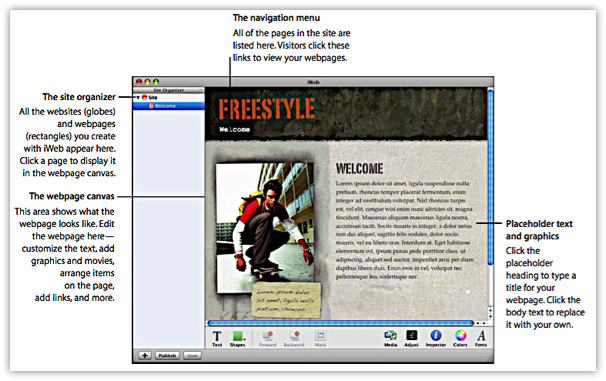Screen dimensions: 606x381
Task: Open the Media browser
Action: (390, 338)
